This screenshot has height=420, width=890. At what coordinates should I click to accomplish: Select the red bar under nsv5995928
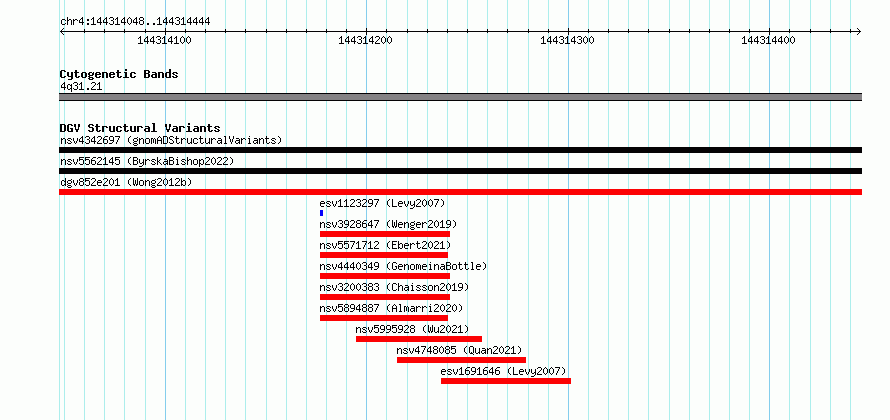[419, 339]
